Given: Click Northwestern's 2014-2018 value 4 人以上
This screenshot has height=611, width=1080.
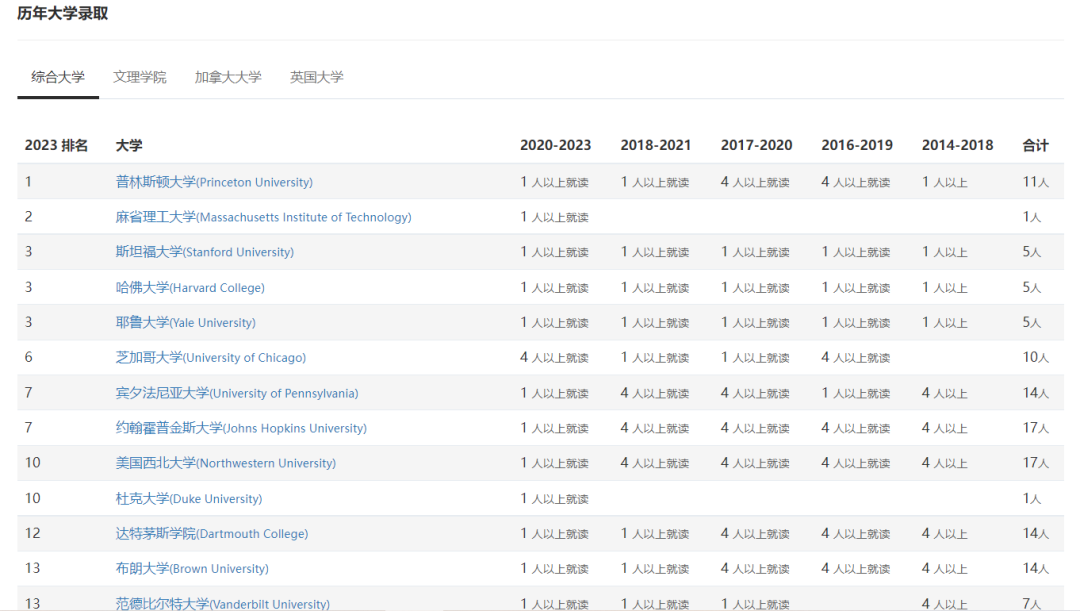Looking at the screenshot, I should click(x=945, y=463).
